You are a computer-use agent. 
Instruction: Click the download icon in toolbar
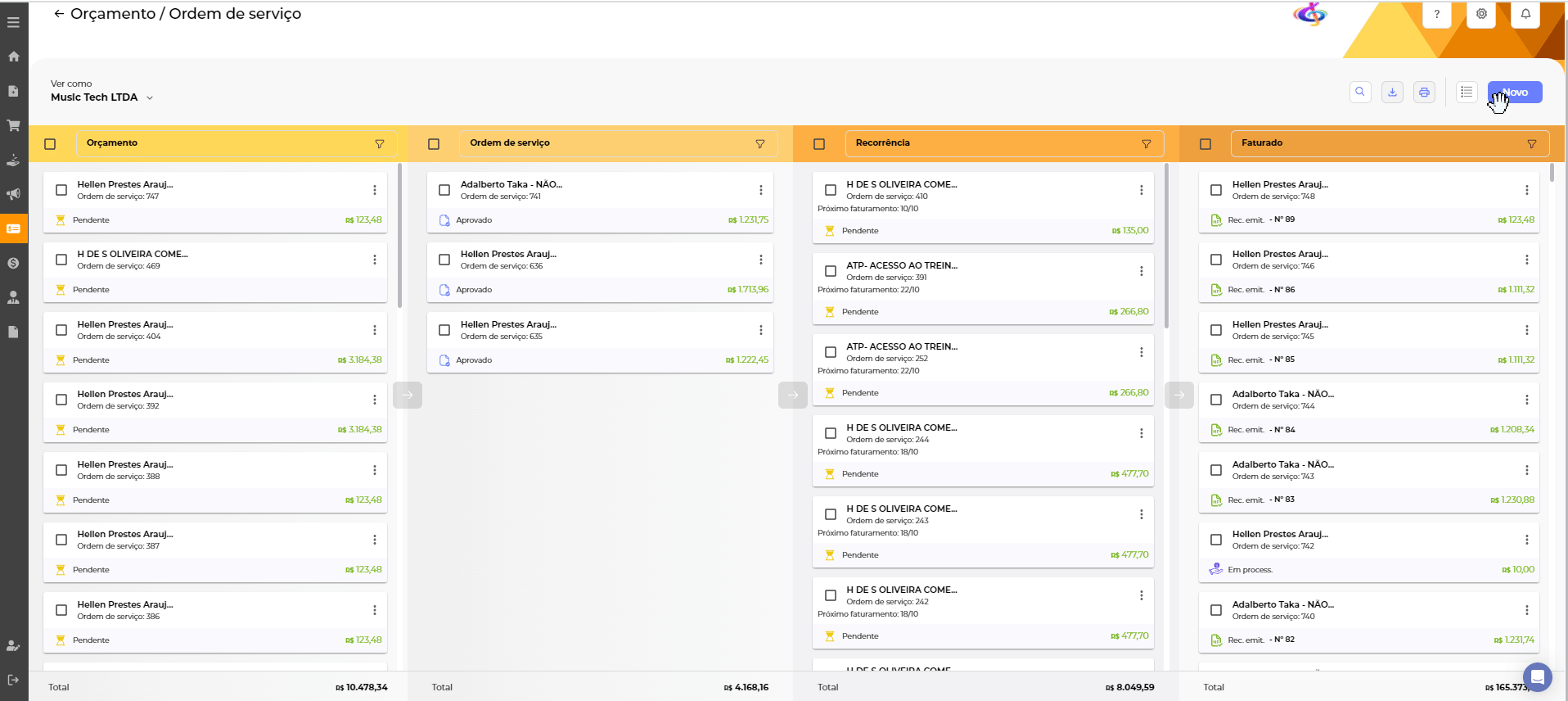point(1392,93)
